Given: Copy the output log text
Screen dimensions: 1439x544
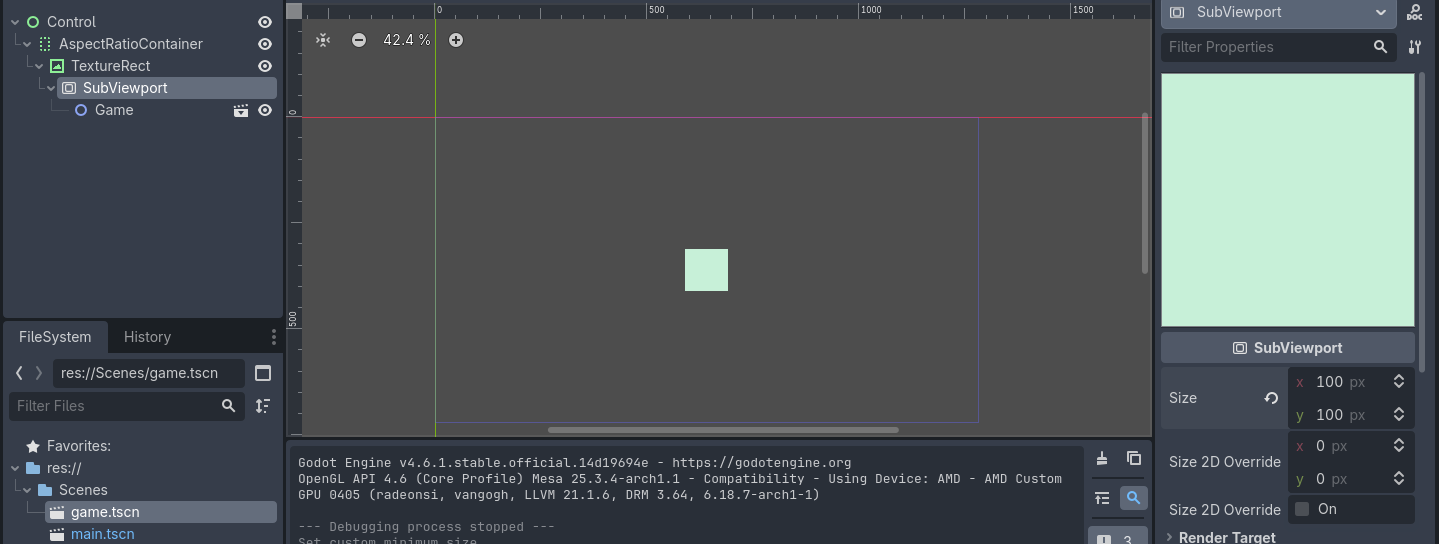Looking at the screenshot, I should coord(1134,458).
